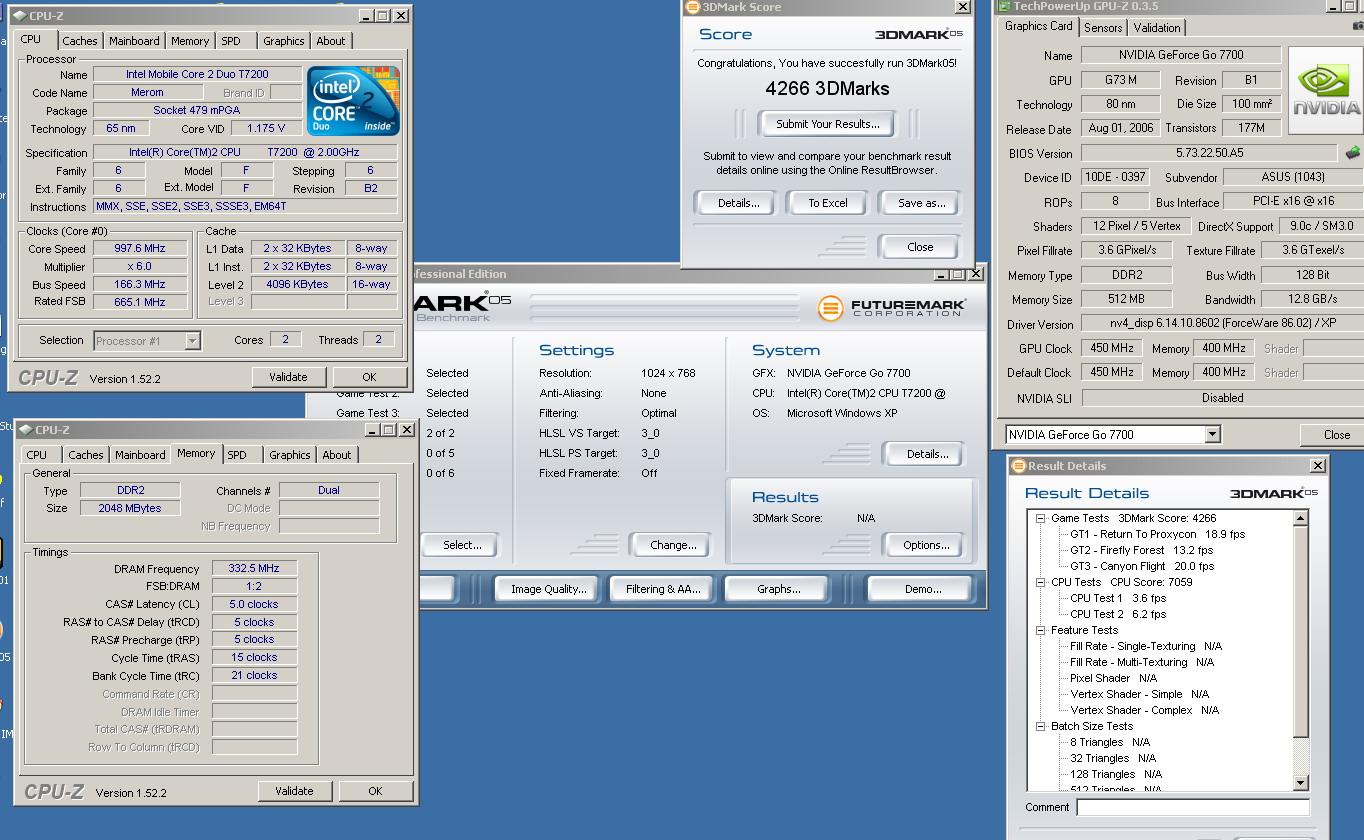Open Graphs in 3DMark05
The height and width of the screenshot is (840, 1364).
click(778, 589)
